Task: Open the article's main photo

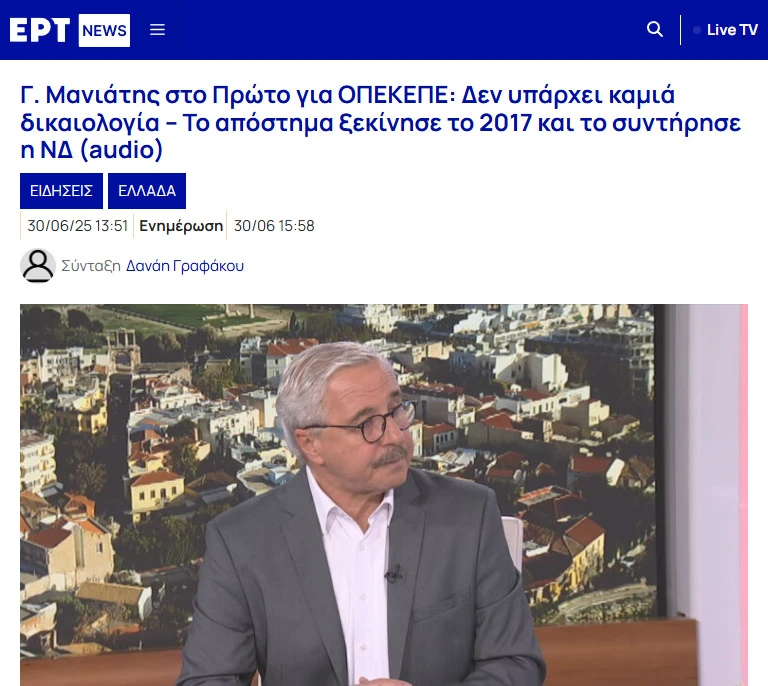Action: click(x=384, y=495)
